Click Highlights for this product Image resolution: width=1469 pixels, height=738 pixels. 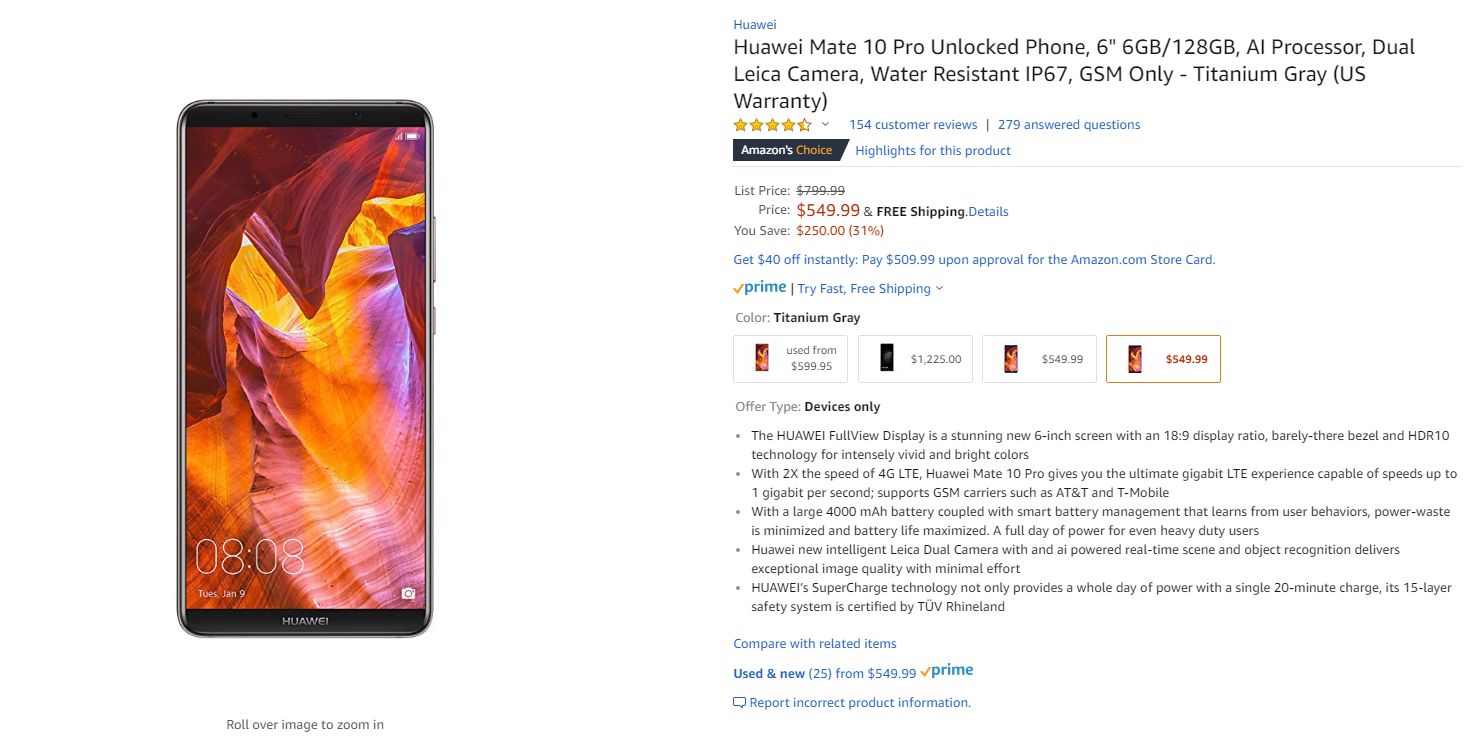(933, 151)
